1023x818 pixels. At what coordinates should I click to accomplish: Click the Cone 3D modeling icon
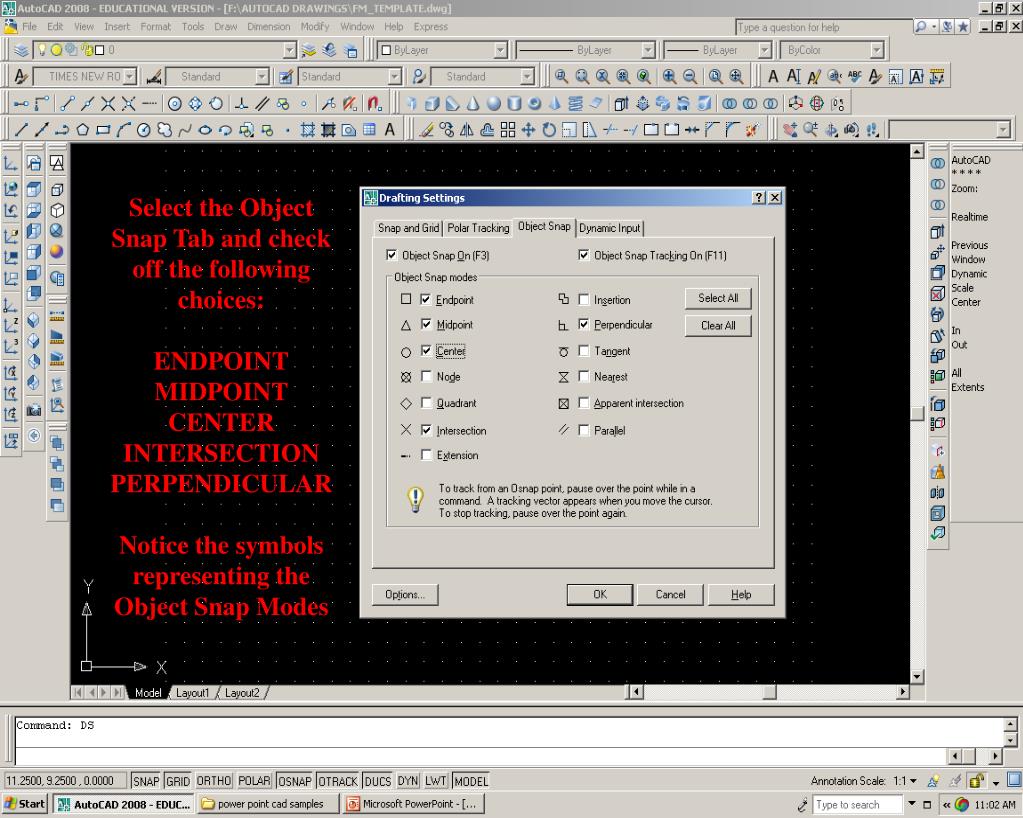pos(473,103)
